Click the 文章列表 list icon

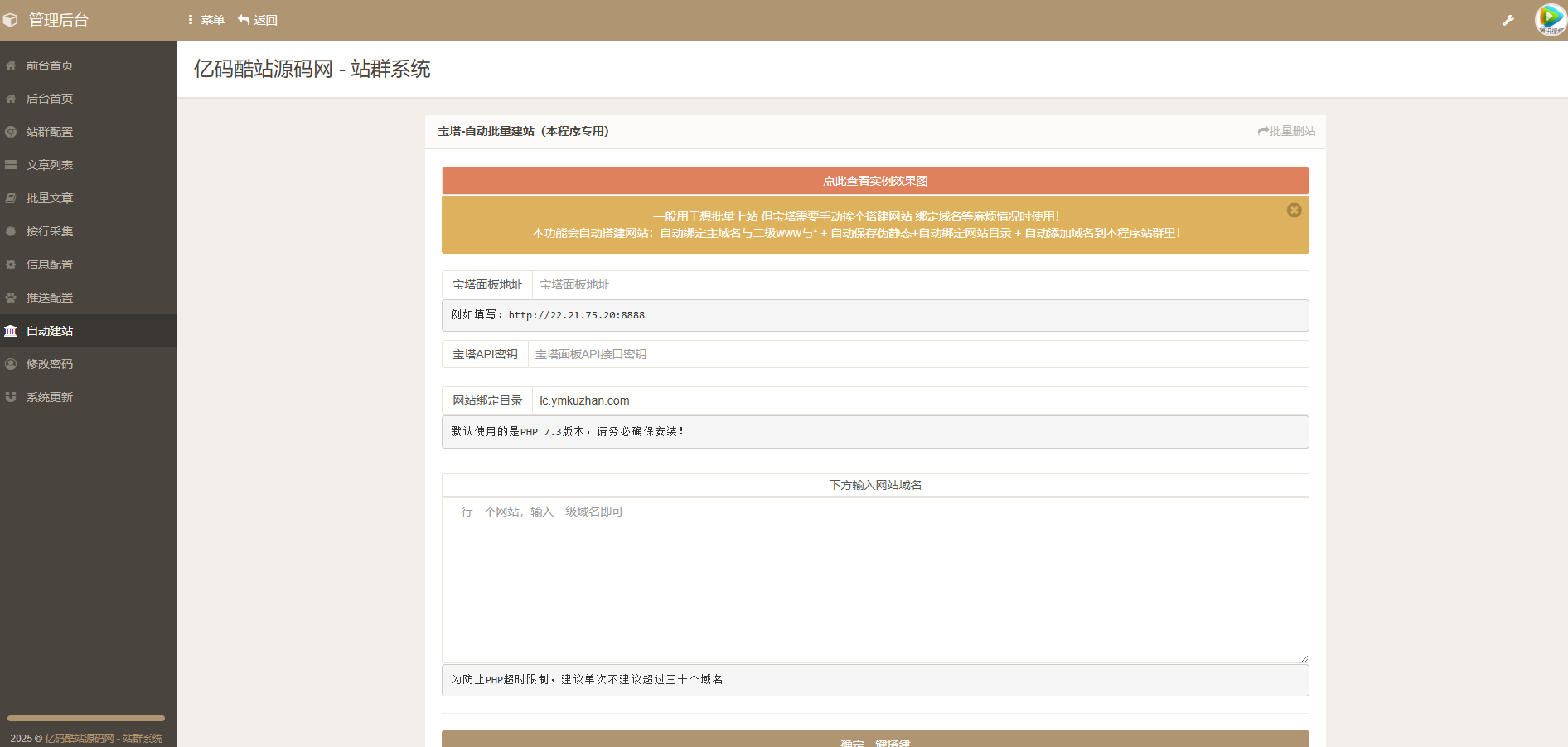click(x=11, y=165)
